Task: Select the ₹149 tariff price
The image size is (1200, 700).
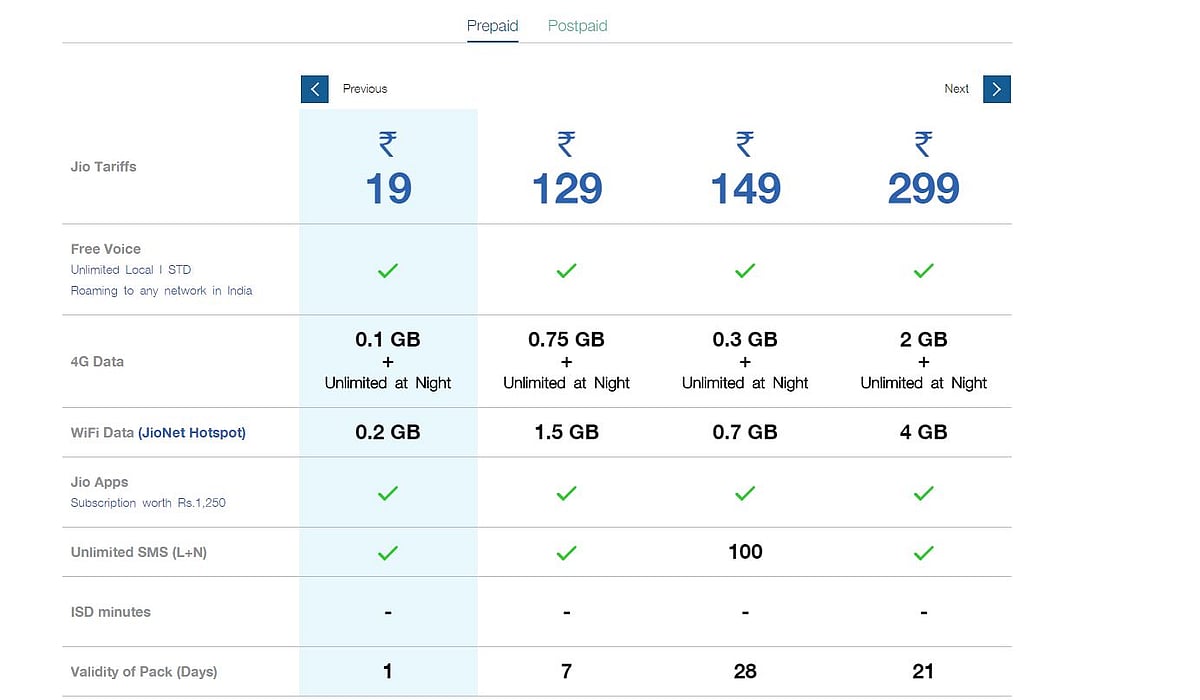Action: [745, 188]
